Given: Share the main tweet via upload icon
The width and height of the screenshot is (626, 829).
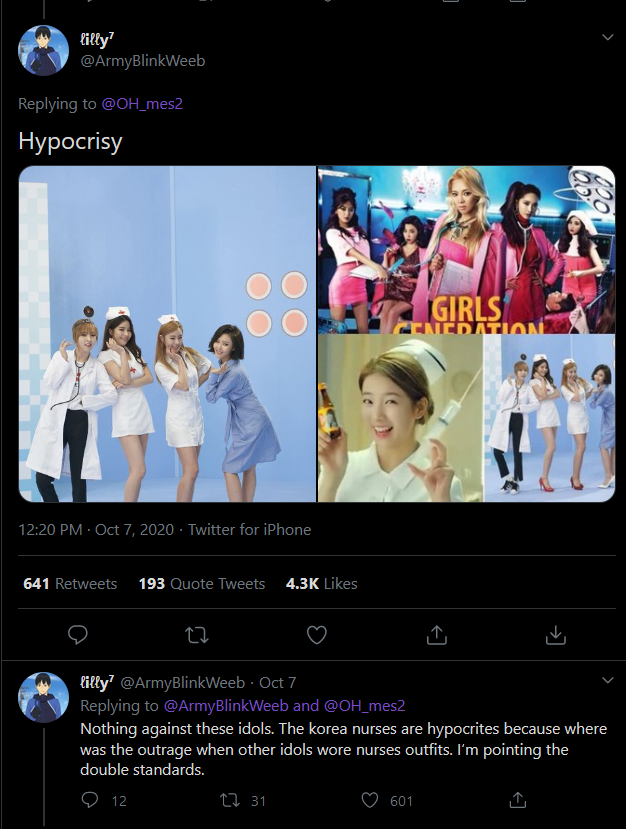Looking at the screenshot, I should click(x=436, y=634).
